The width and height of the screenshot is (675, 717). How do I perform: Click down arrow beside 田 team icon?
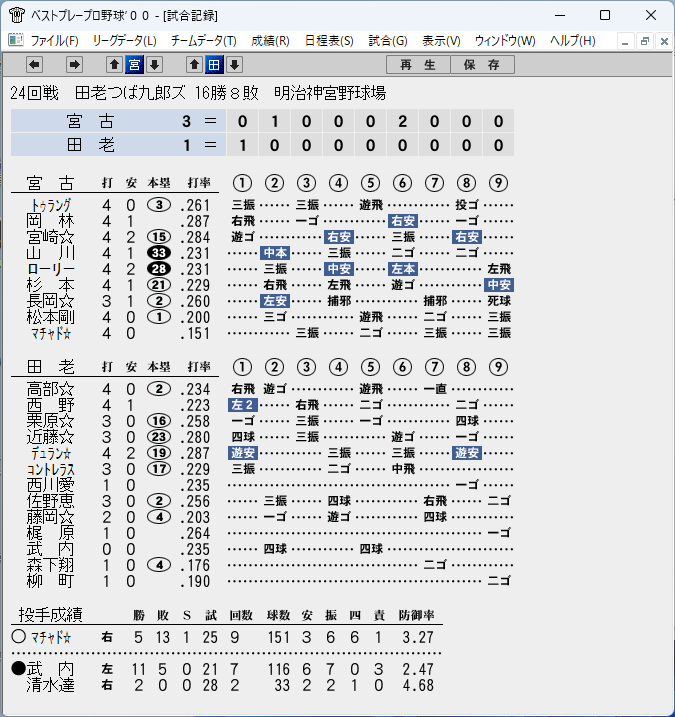point(234,64)
